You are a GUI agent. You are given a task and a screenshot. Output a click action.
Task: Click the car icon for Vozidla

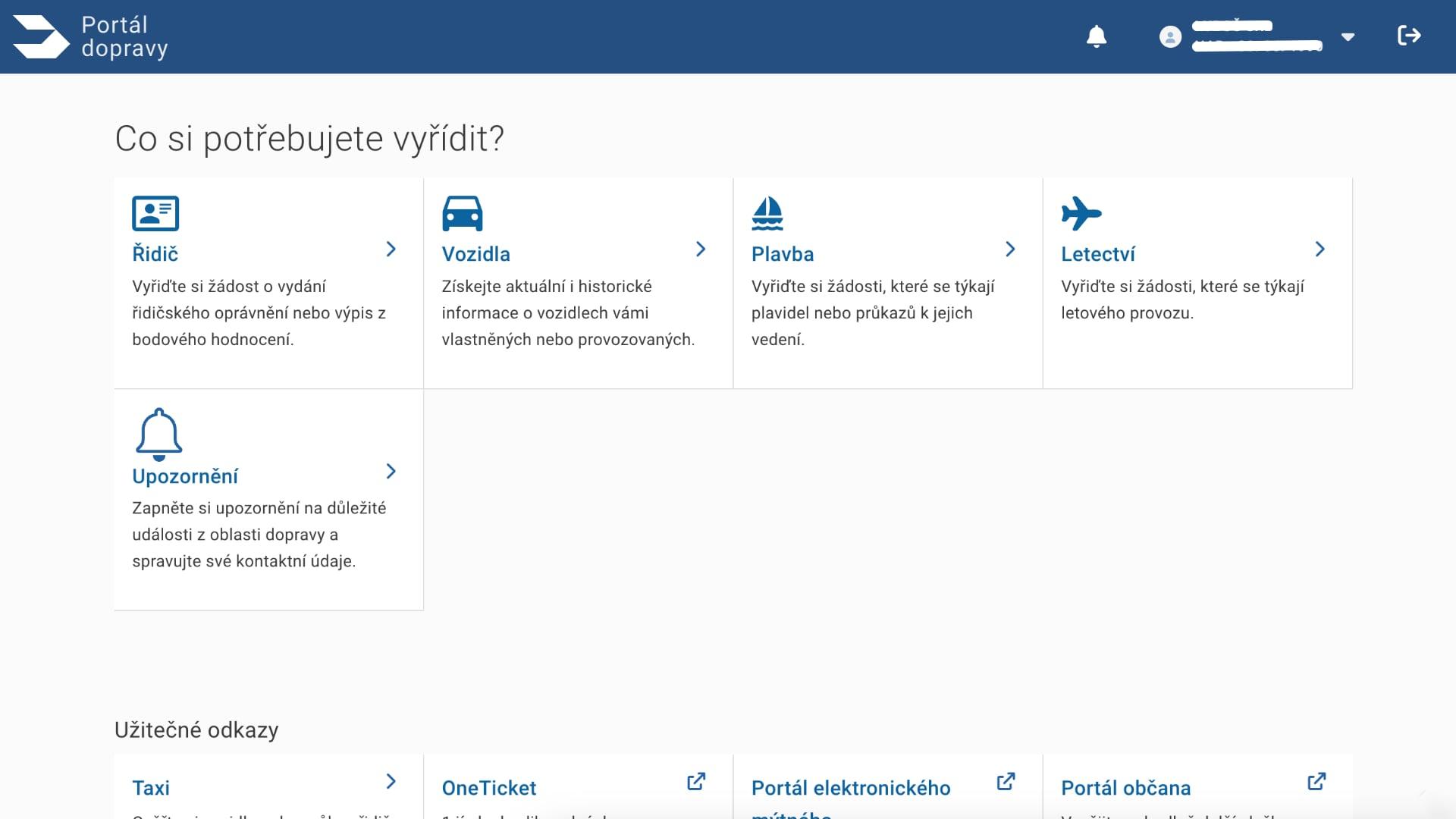(x=463, y=213)
